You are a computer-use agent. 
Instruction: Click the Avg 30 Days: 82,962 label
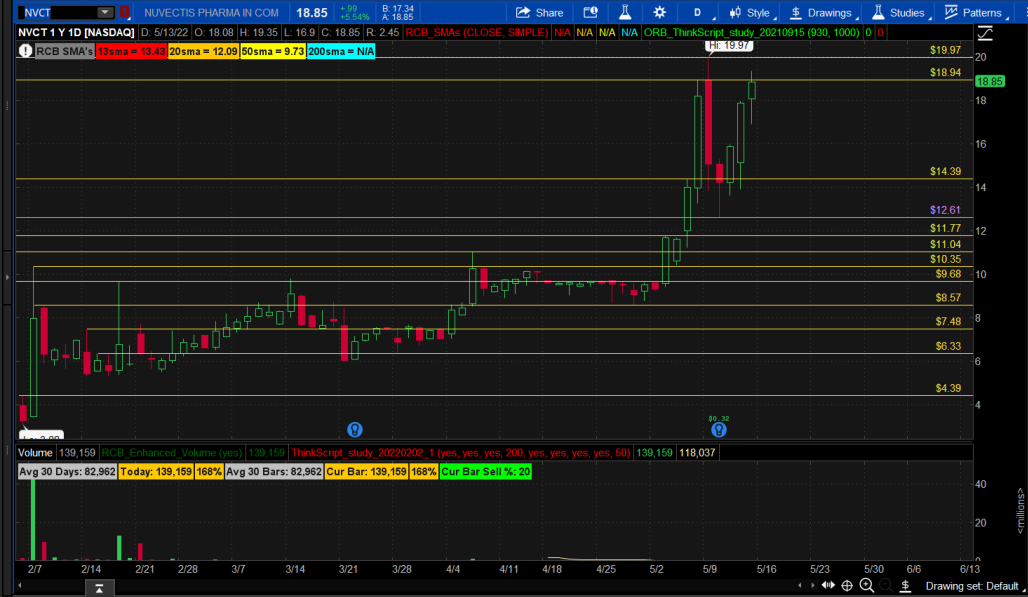click(67, 472)
